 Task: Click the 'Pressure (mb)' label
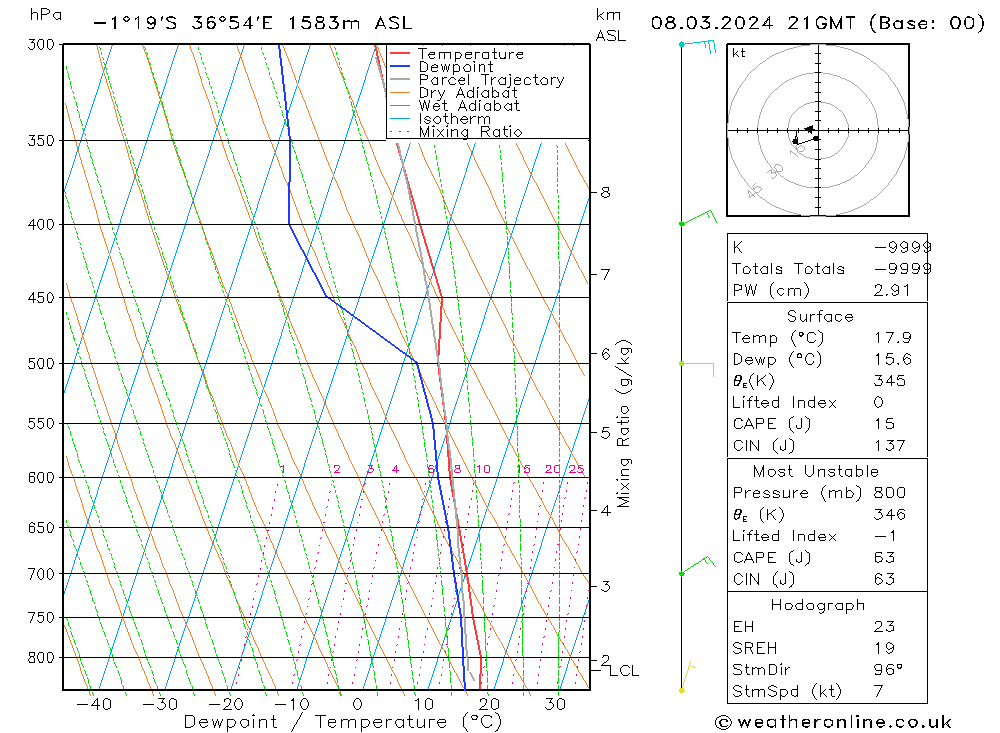[x=797, y=493]
